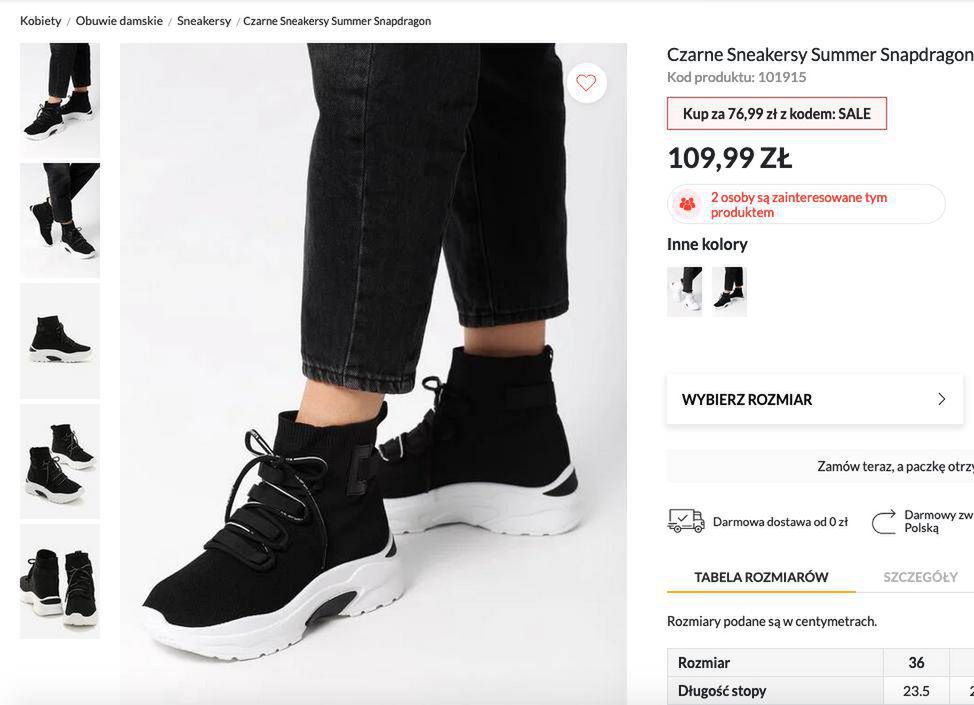The width and height of the screenshot is (974, 705).
Task: Open the Szczegóły tab
Action: (920, 577)
